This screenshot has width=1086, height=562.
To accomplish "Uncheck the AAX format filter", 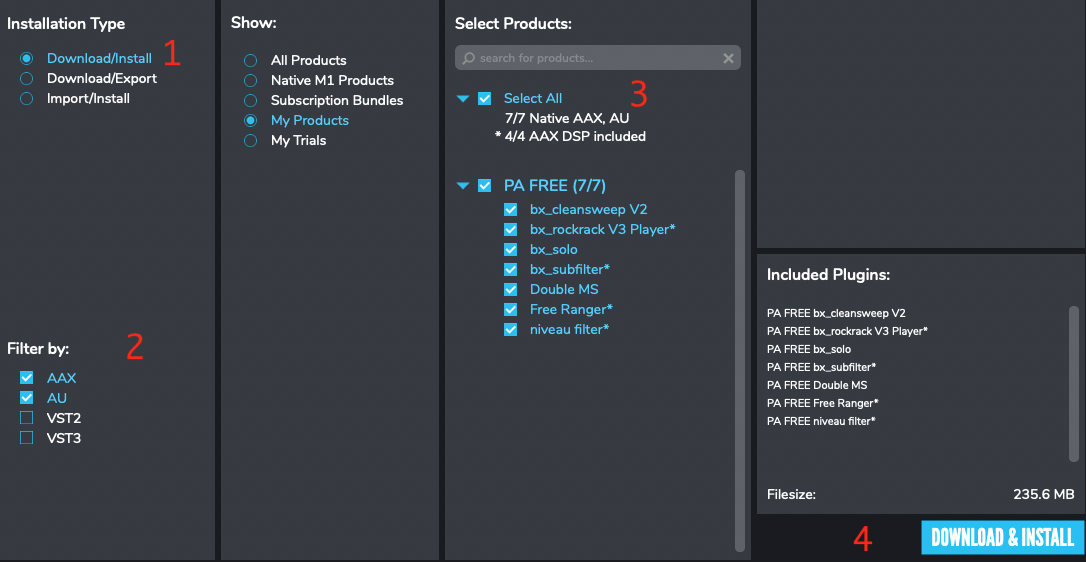I will coord(27,378).
